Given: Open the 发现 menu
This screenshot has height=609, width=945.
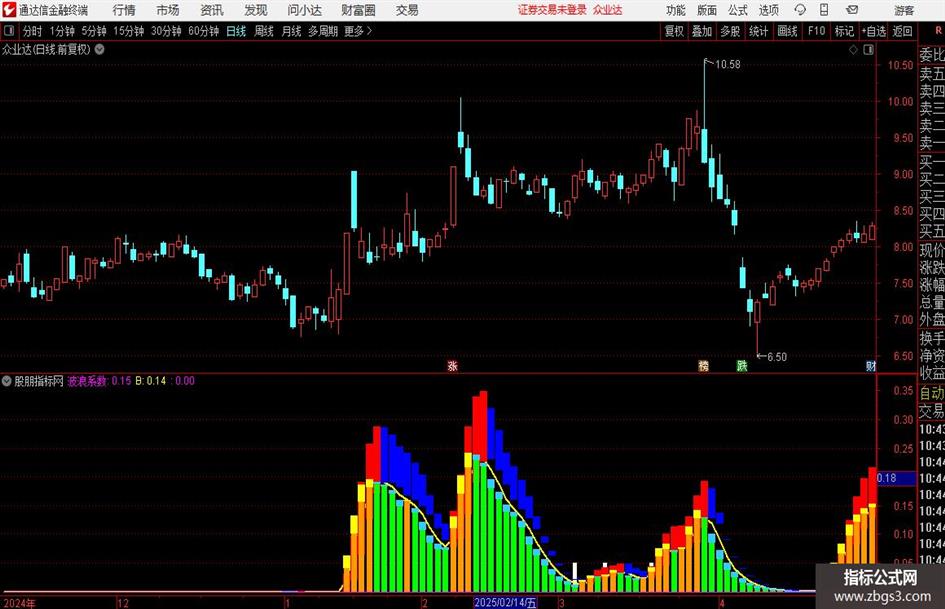Looking at the screenshot, I should [x=256, y=10].
